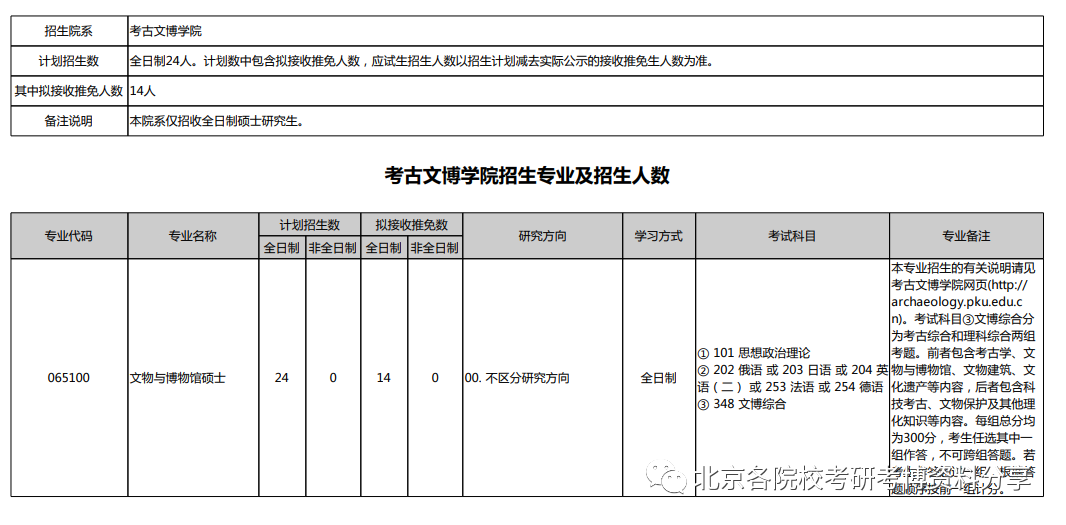Click the 专业名称 column header
Screen dimensions: 1066x525
[193, 236]
